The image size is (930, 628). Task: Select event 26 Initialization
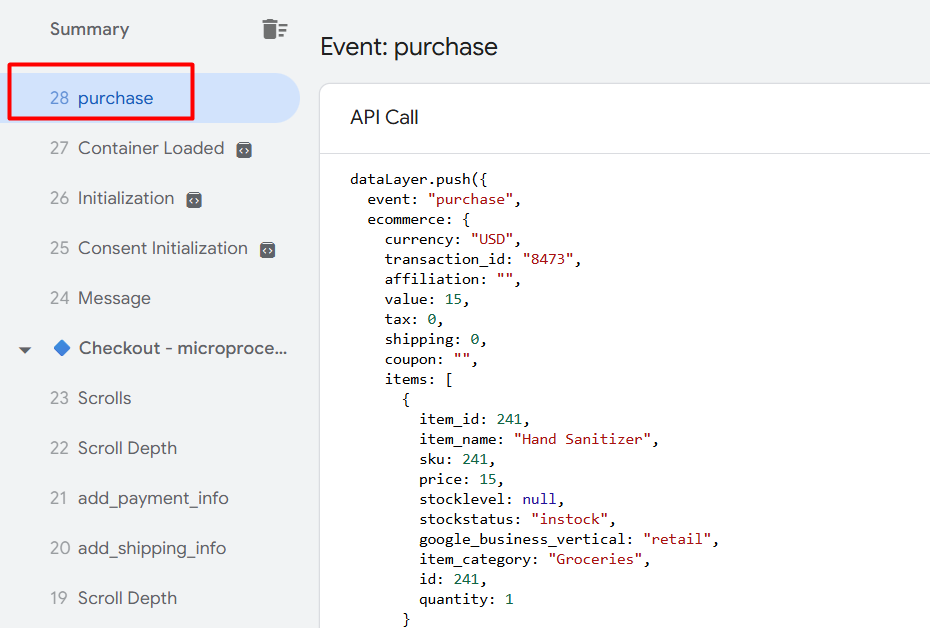(x=125, y=198)
